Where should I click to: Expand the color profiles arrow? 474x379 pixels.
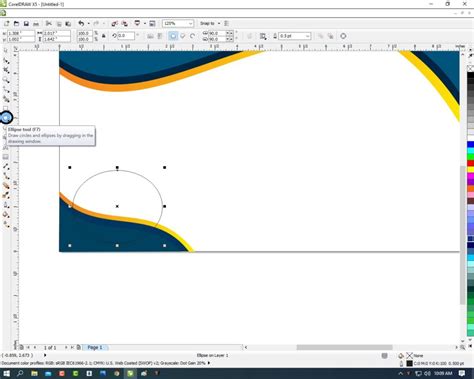click(x=209, y=363)
